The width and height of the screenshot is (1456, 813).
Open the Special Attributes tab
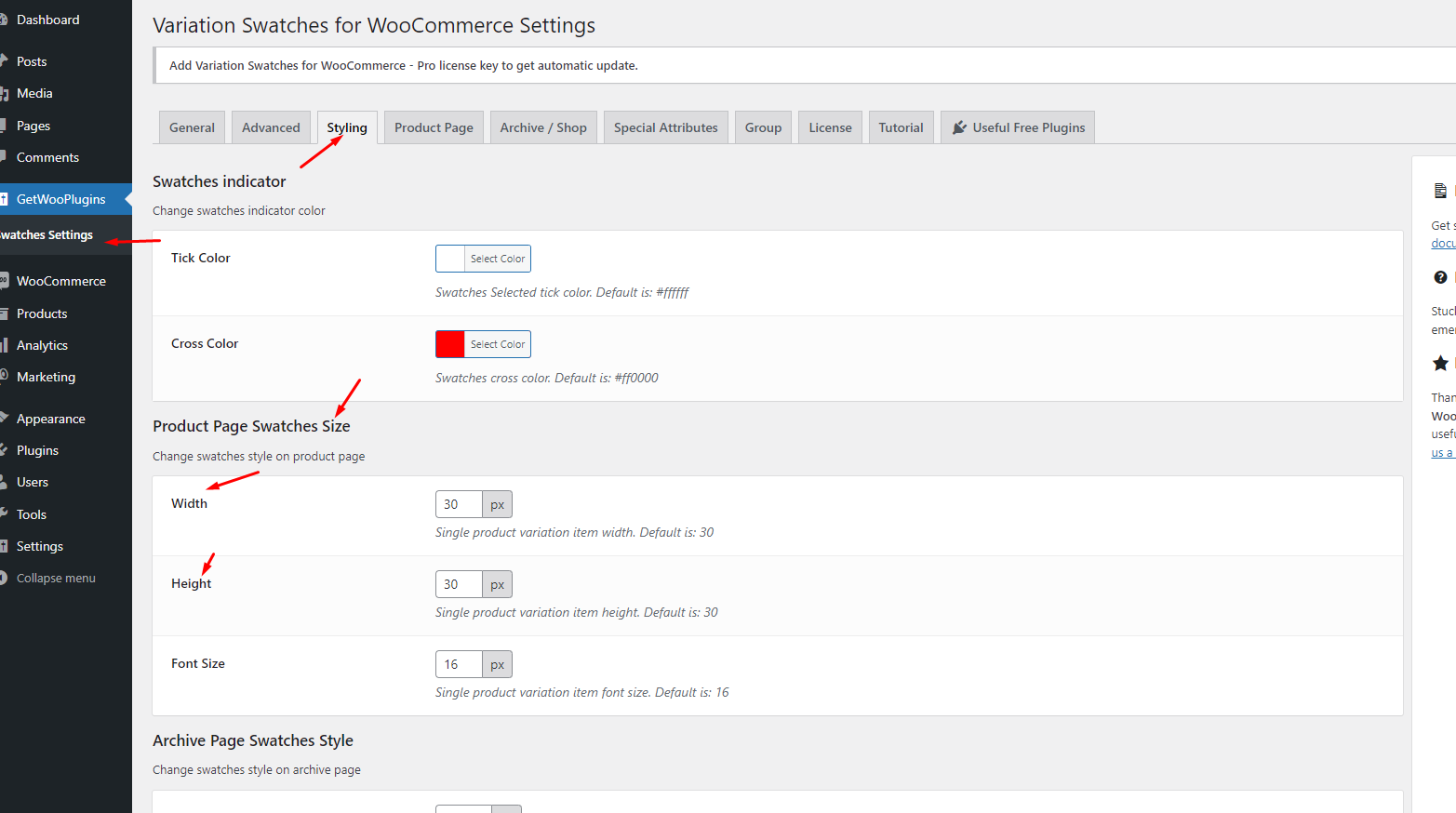tap(666, 127)
